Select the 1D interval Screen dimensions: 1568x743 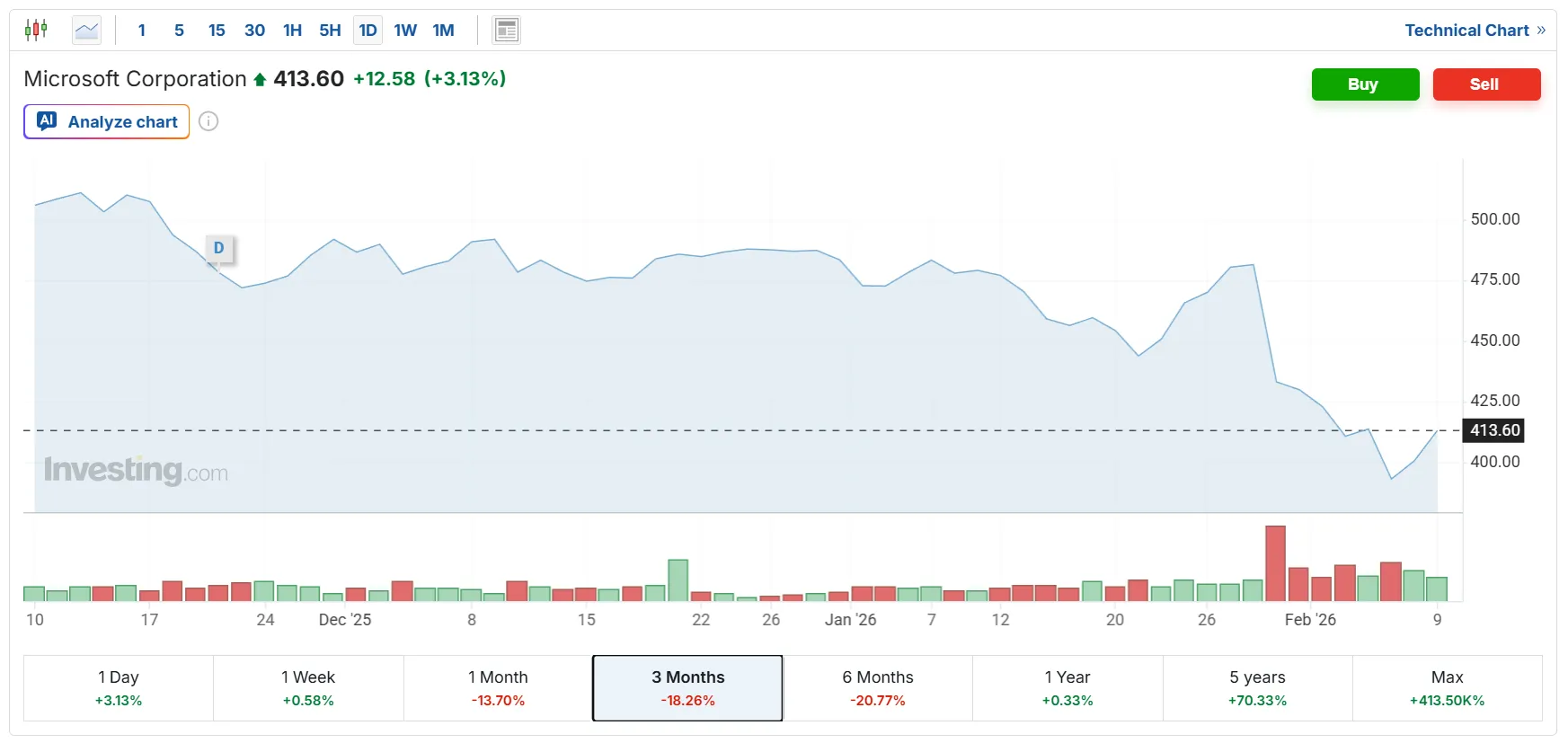pyautogui.click(x=368, y=31)
